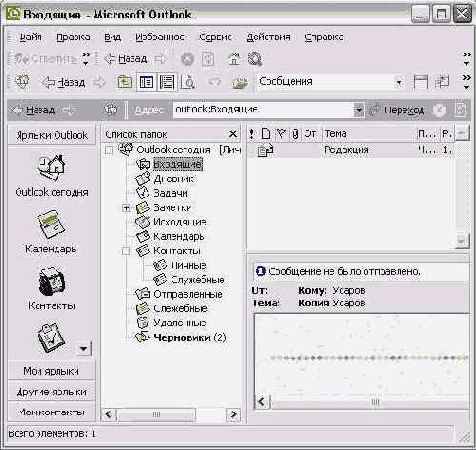The height and width of the screenshot is (450, 476).
Task: Open the Правка menu
Action: [73, 37]
